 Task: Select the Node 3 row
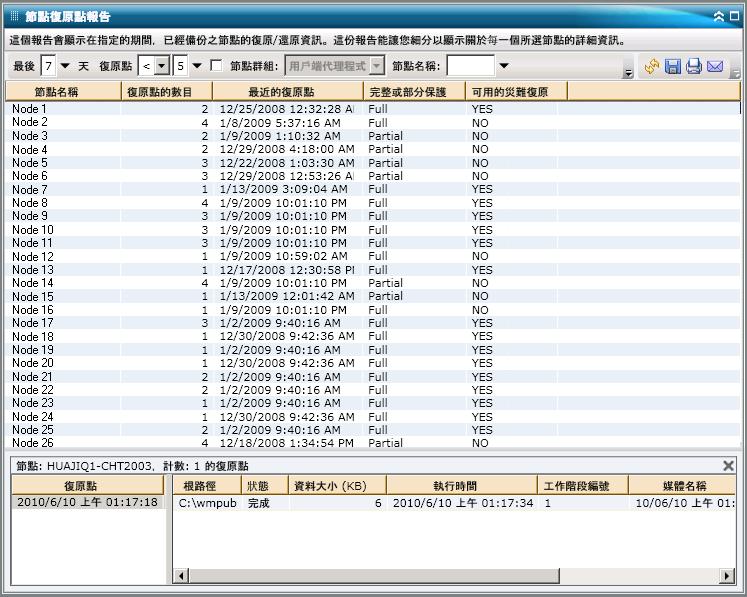pyautogui.click(x=373, y=136)
